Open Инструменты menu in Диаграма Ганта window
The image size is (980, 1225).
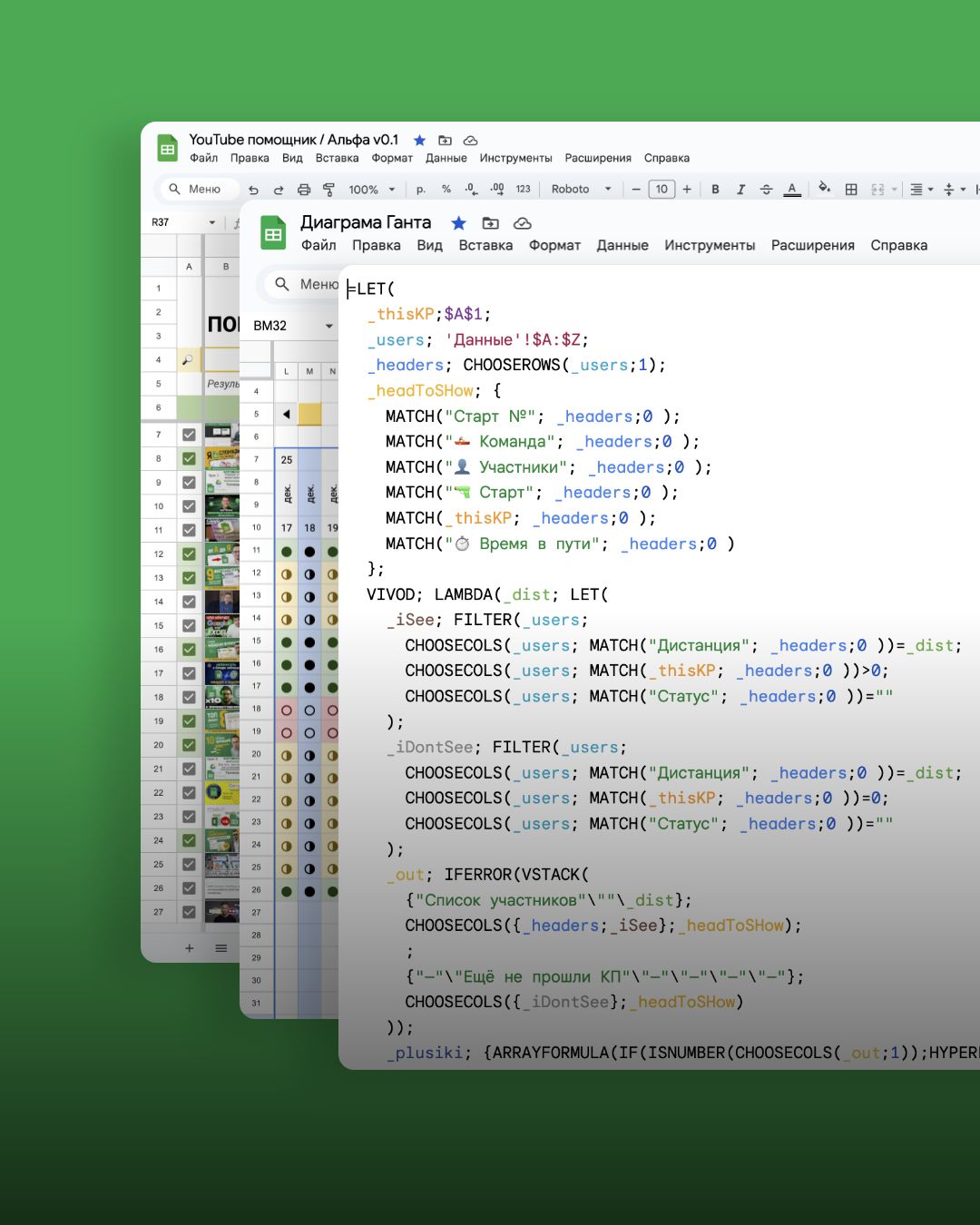tap(710, 245)
